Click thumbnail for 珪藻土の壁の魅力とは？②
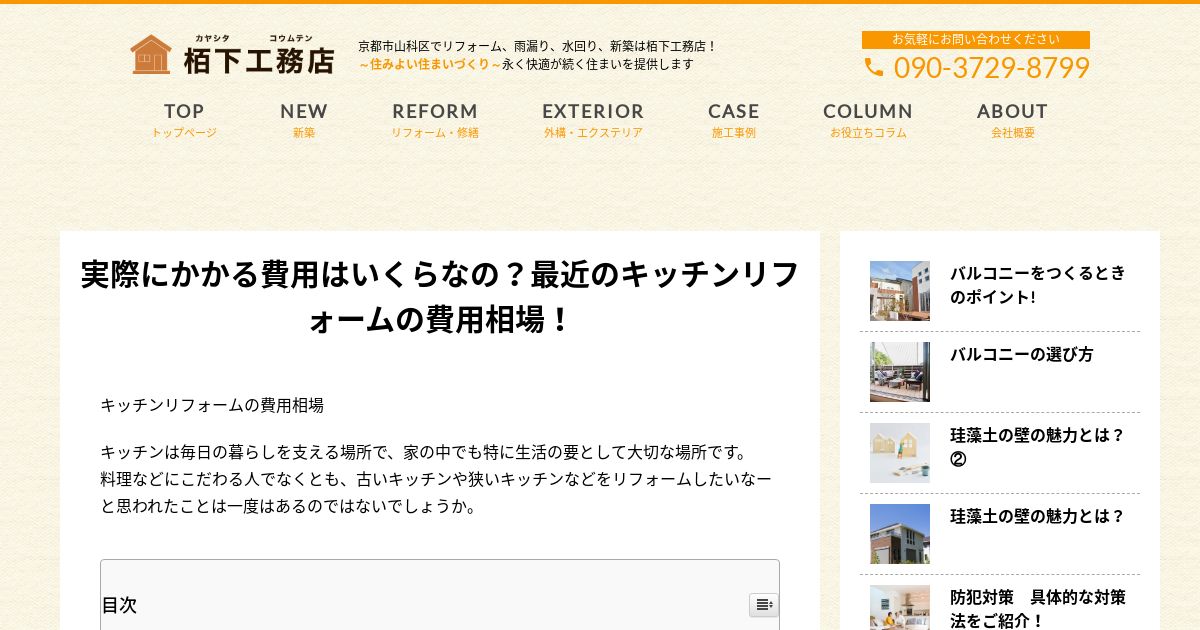1200x630 pixels. 900,453
